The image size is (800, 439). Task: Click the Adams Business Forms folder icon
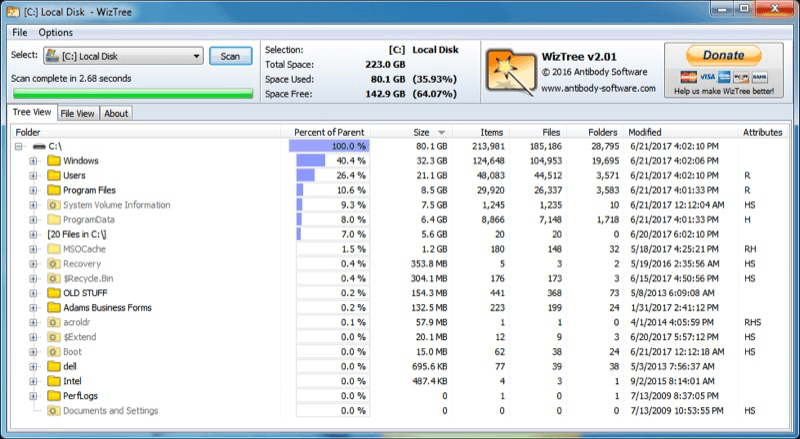(x=54, y=308)
